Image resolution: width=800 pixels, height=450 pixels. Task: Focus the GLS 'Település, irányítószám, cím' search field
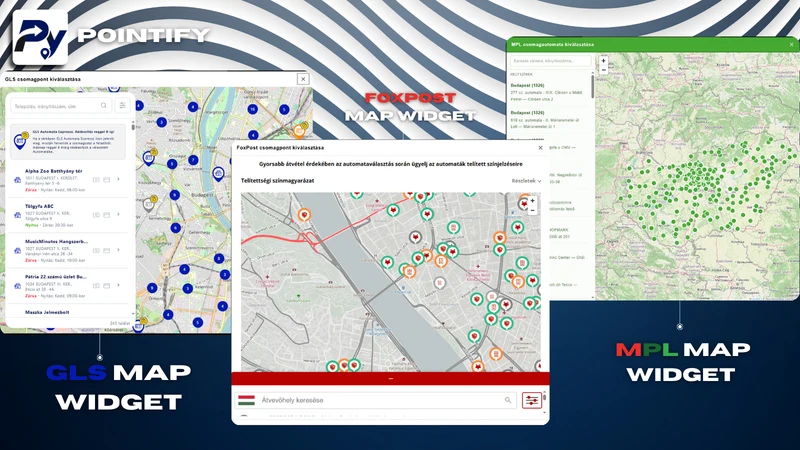pyautogui.click(x=61, y=106)
